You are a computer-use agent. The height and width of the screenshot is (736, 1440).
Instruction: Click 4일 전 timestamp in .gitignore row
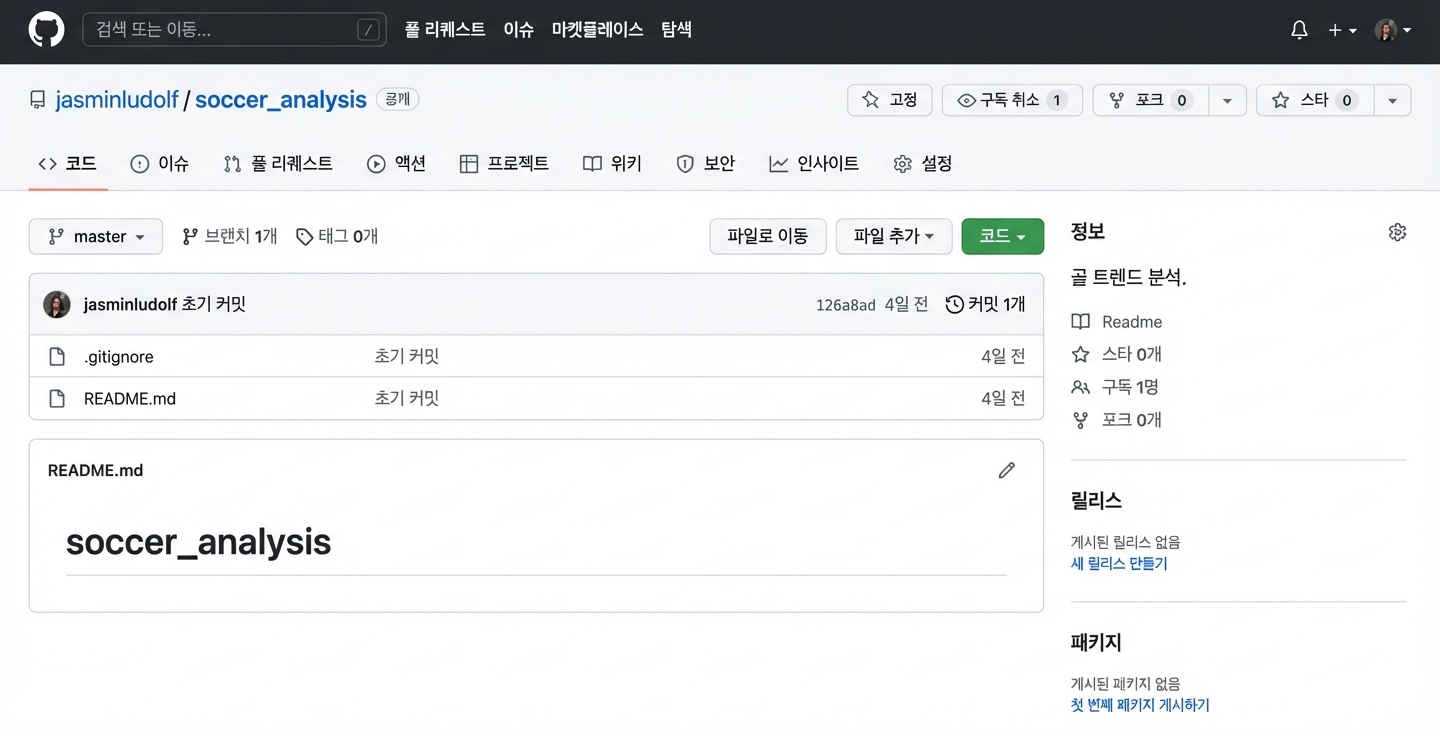coord(1003,357)
